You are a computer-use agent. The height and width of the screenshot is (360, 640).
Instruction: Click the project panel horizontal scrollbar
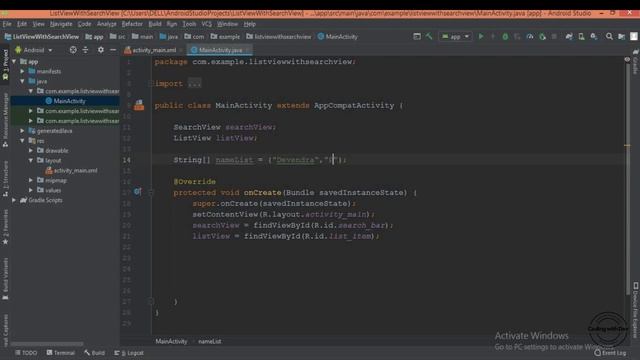[47, 344]
